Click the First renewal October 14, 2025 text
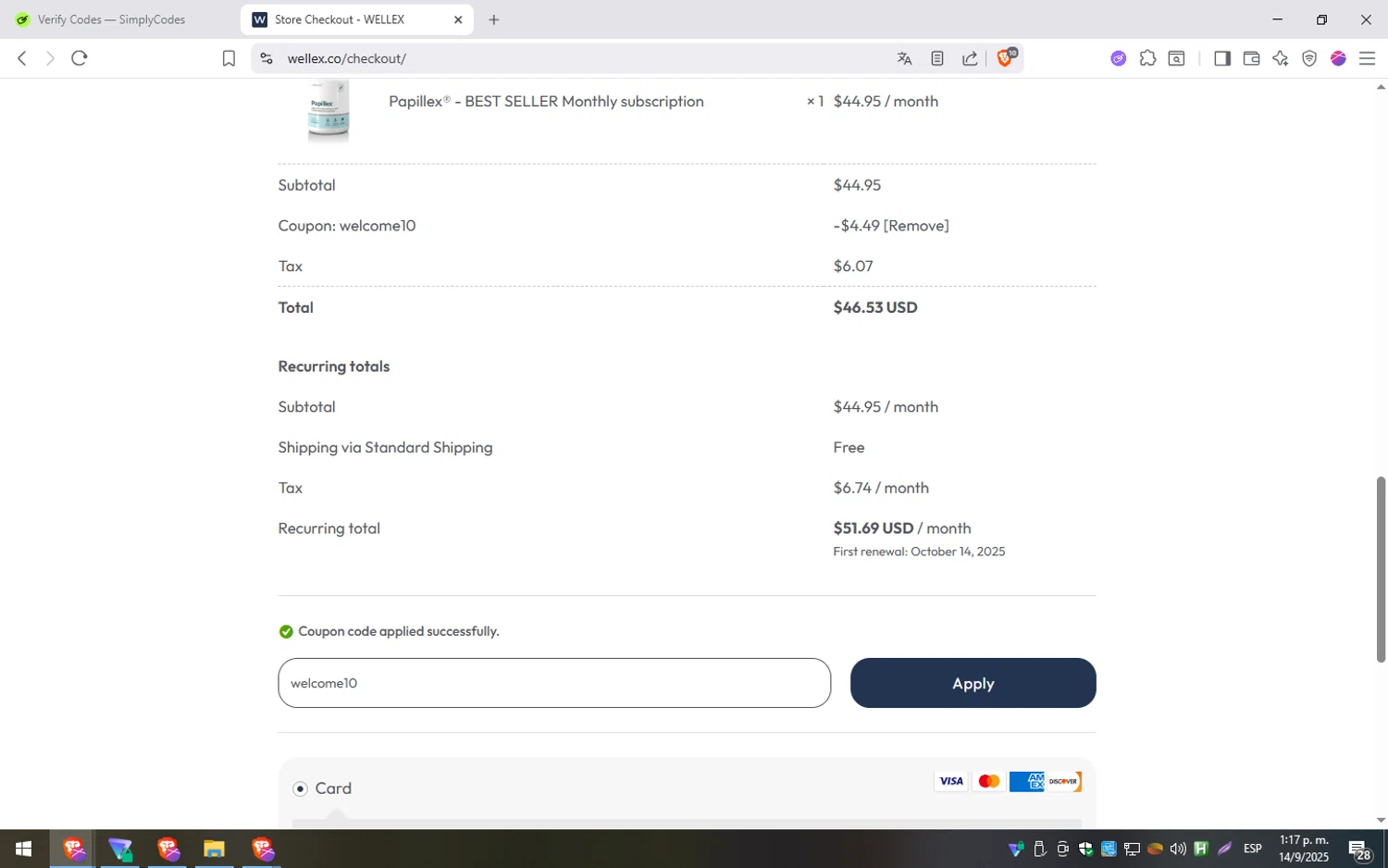 [x=919, y=552]
